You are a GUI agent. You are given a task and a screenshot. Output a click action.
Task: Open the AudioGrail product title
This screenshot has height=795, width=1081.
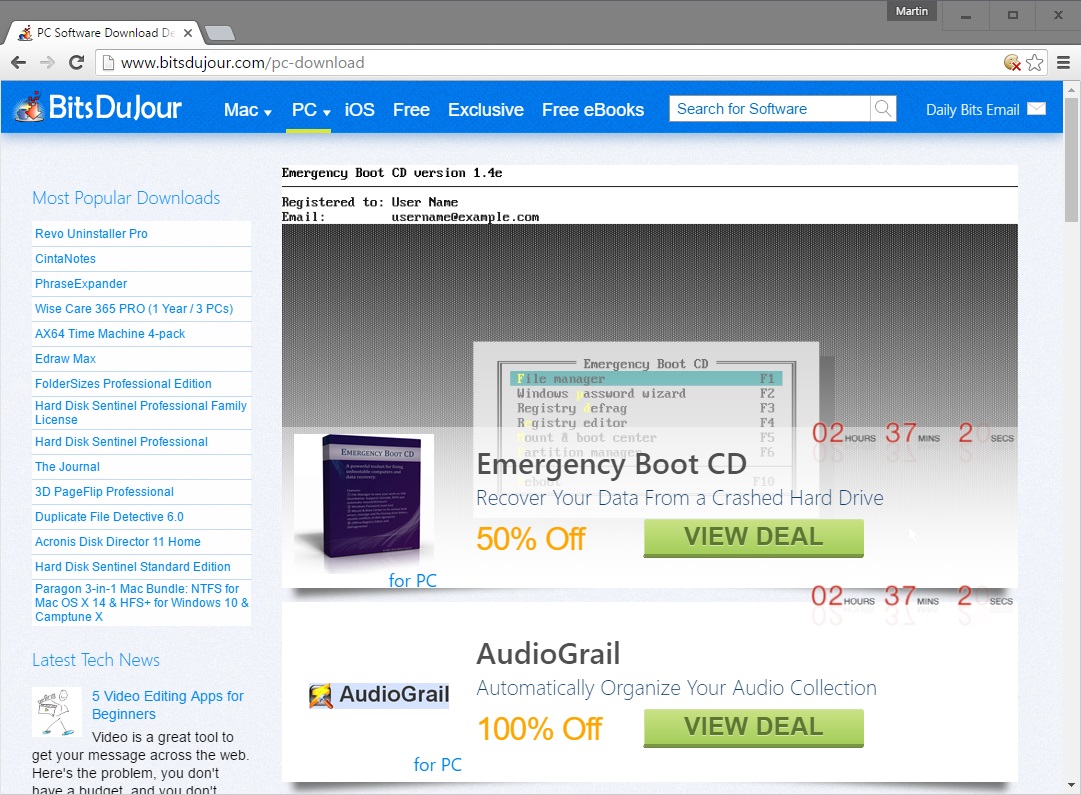pyautogui.click(x=548, y=654)
